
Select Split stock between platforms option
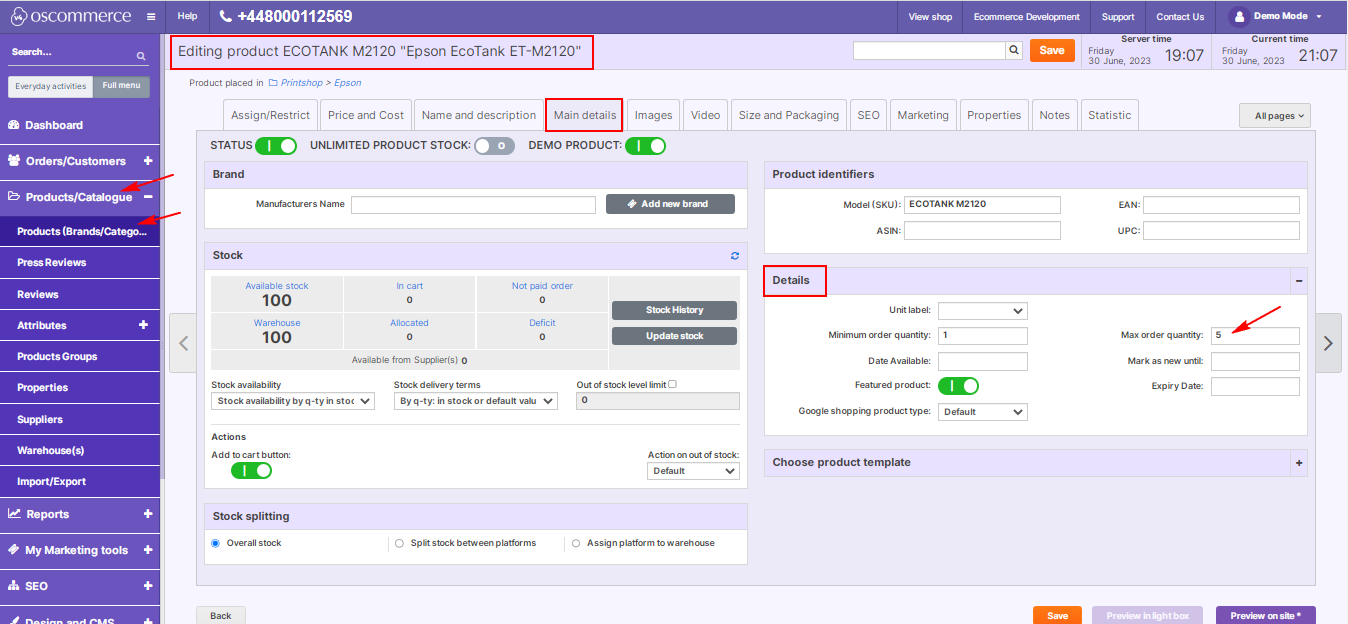click(400, 543)
